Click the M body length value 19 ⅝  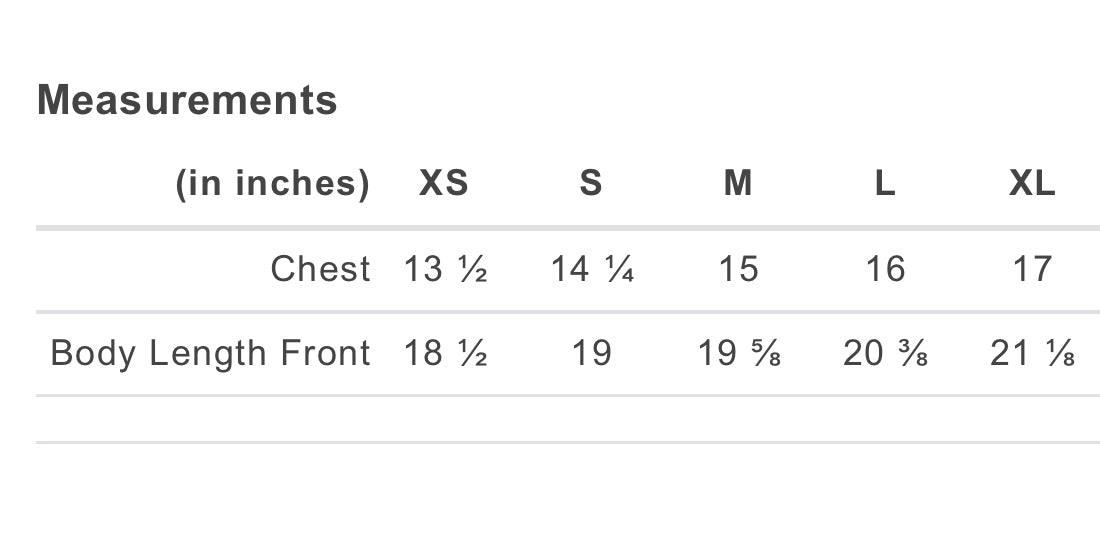[x=739, y=353]
